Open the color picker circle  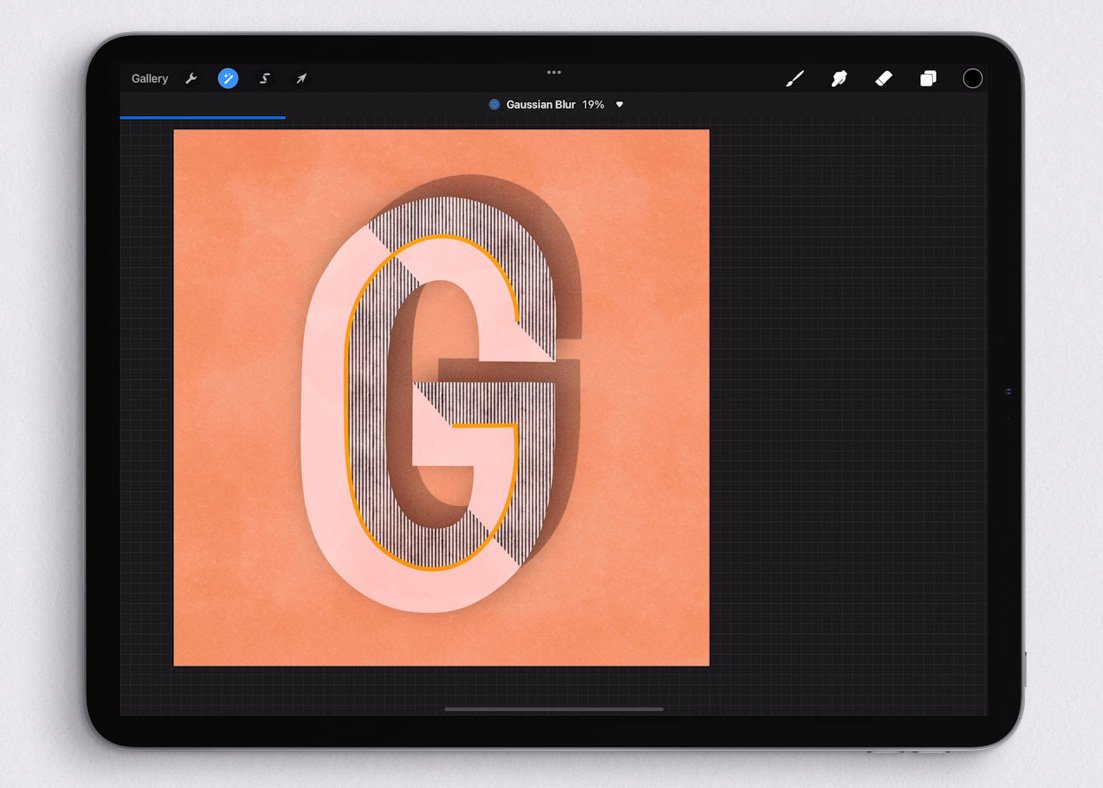971,77
